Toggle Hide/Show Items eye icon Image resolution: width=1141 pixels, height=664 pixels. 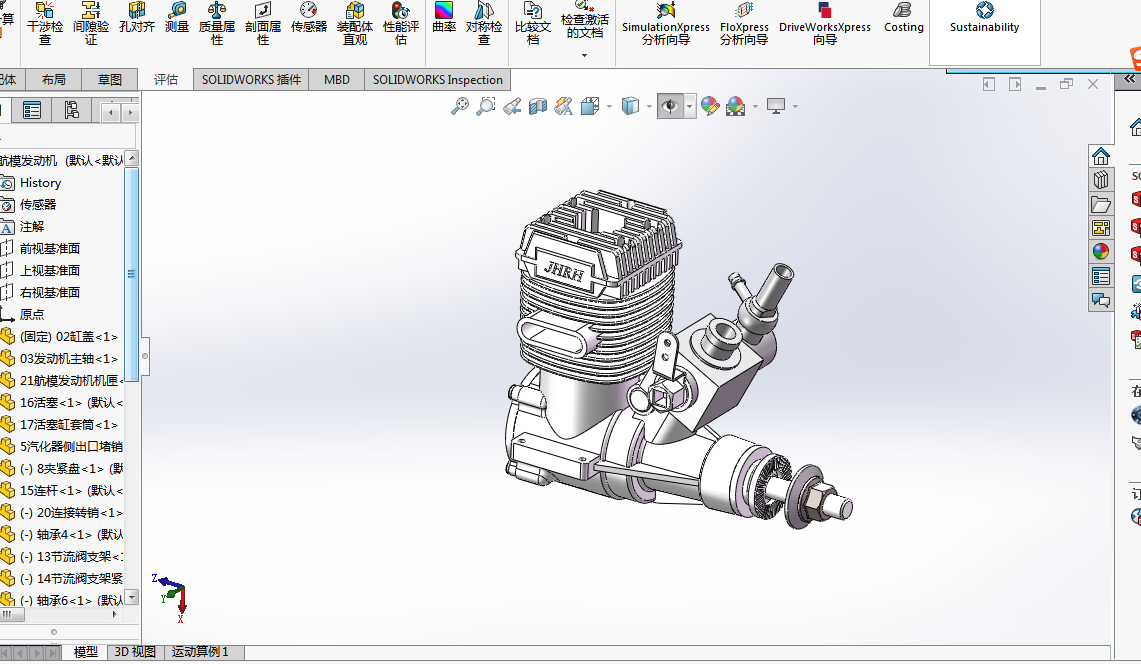click(x=669, y=106)
